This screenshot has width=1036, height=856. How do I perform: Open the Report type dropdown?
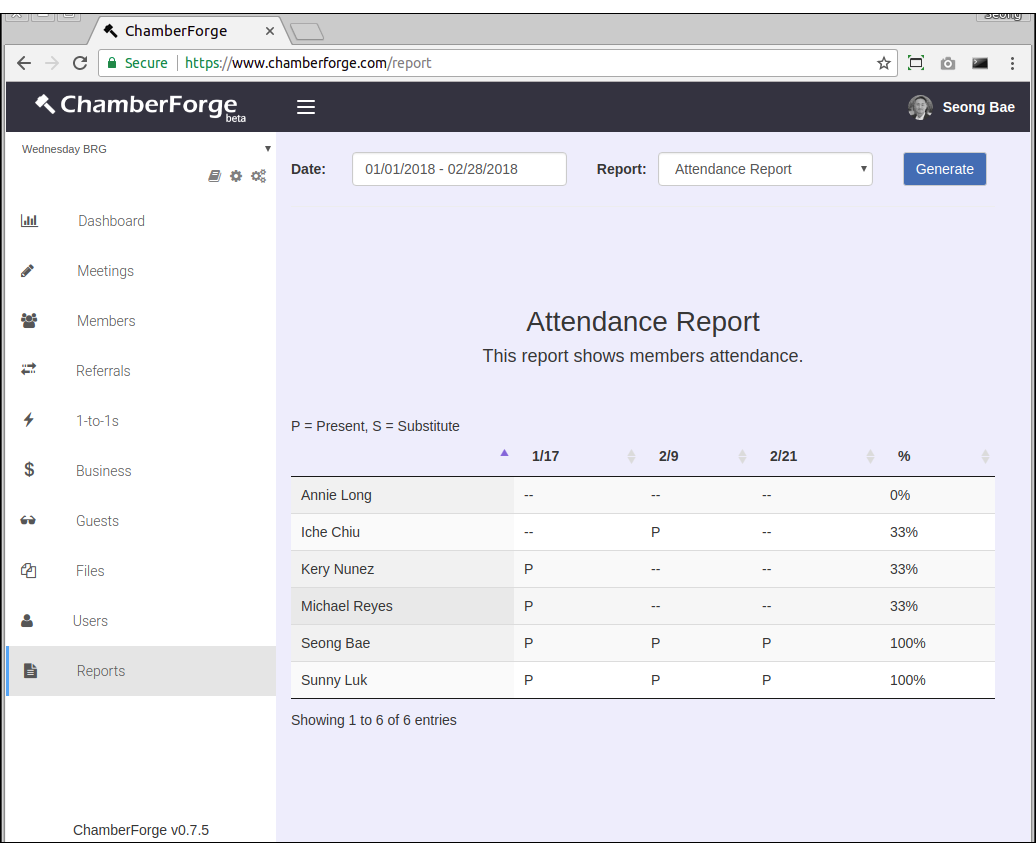765,169
